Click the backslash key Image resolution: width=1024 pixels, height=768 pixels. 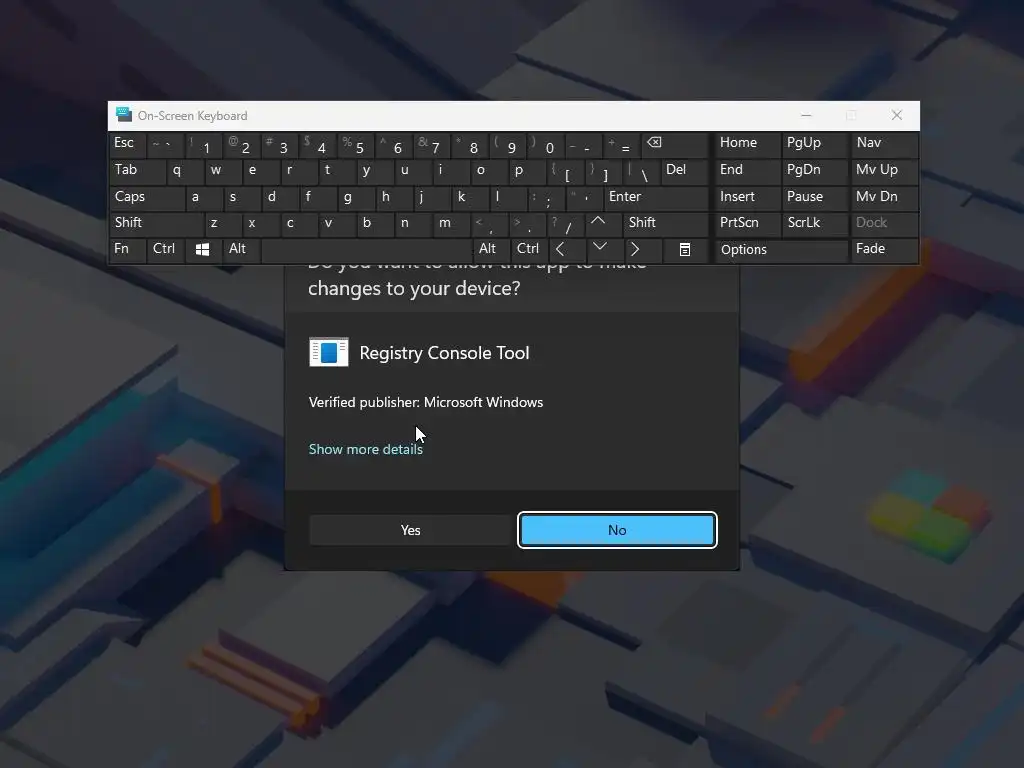[x=641, y=170]
